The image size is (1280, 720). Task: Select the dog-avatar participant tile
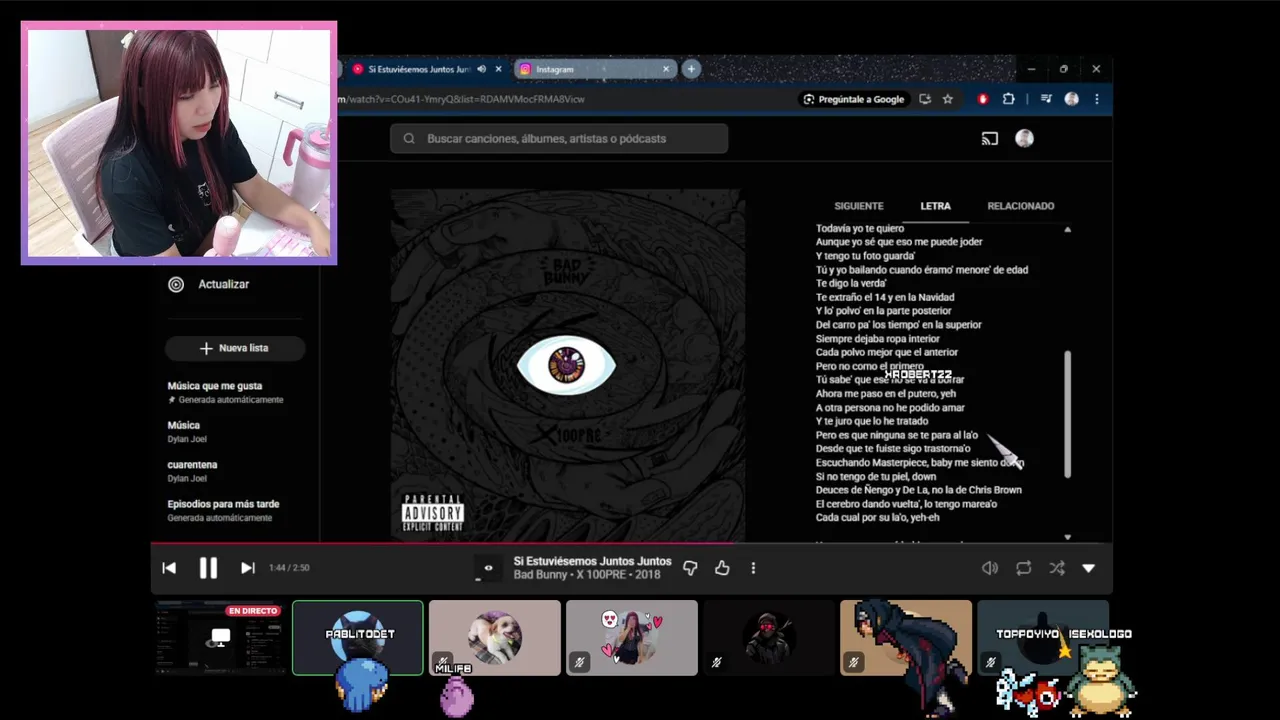495,637
